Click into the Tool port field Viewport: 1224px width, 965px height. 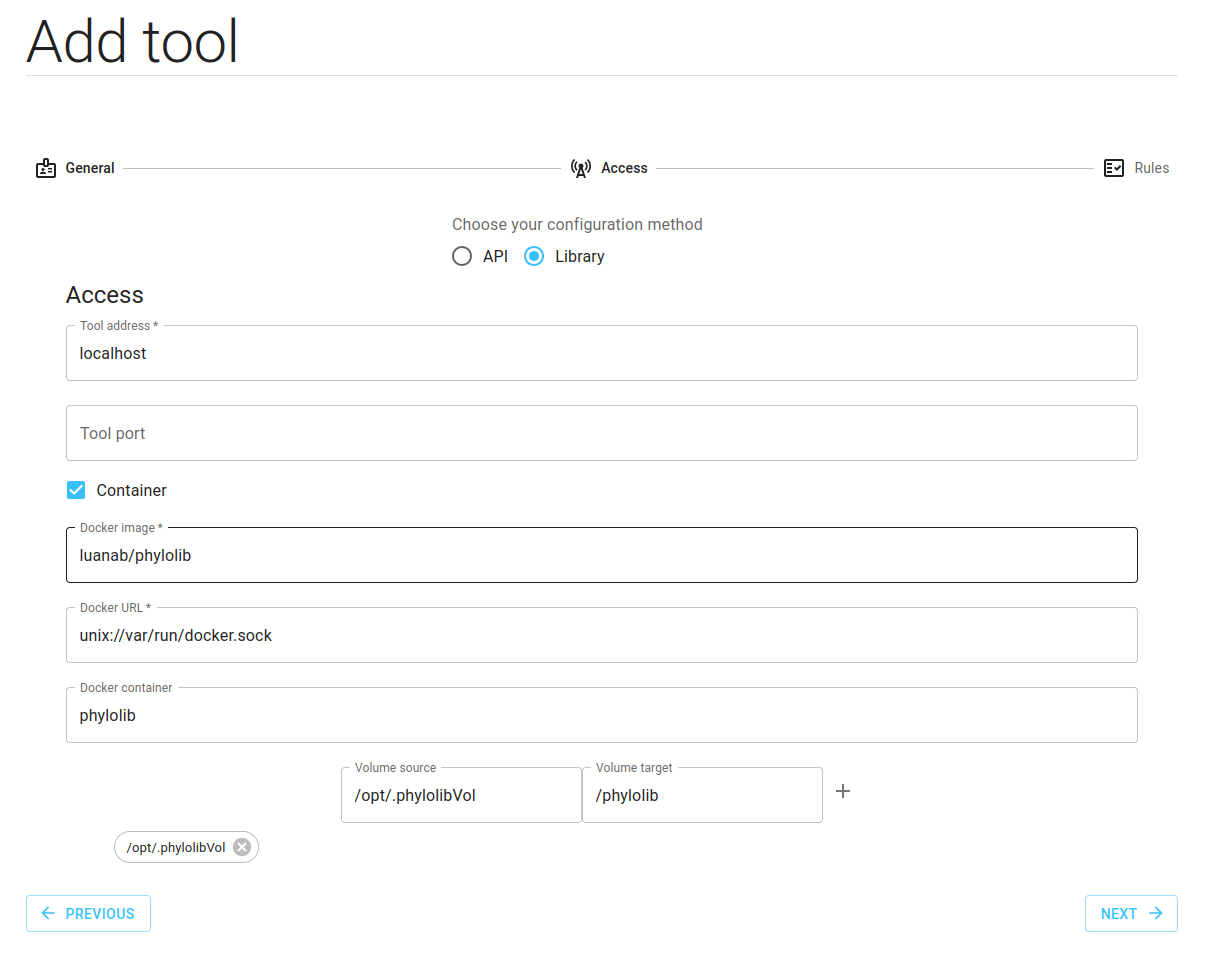601,433
